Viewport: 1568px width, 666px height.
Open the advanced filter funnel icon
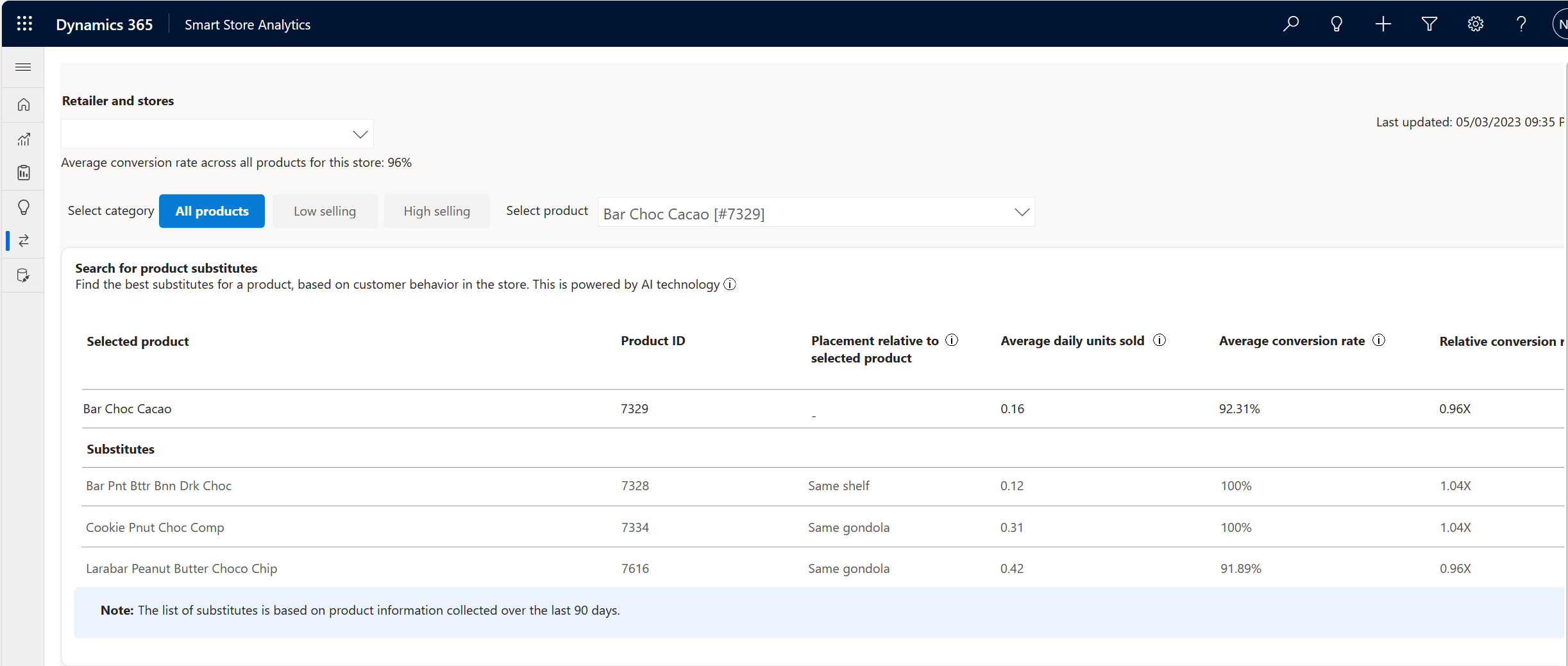[x=1429, y=24]
